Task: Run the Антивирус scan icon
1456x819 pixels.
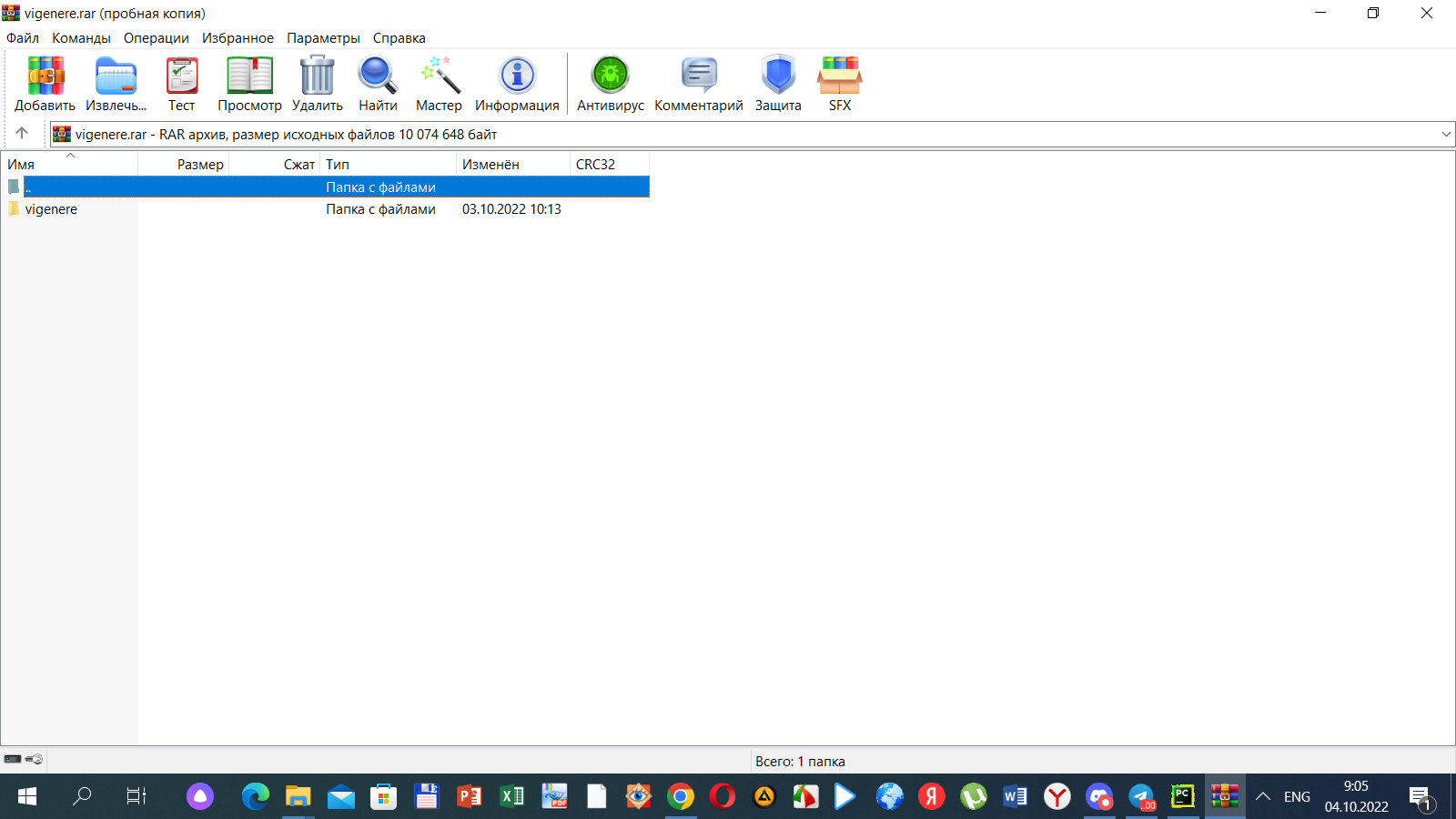Action: [x=610, y=76]
